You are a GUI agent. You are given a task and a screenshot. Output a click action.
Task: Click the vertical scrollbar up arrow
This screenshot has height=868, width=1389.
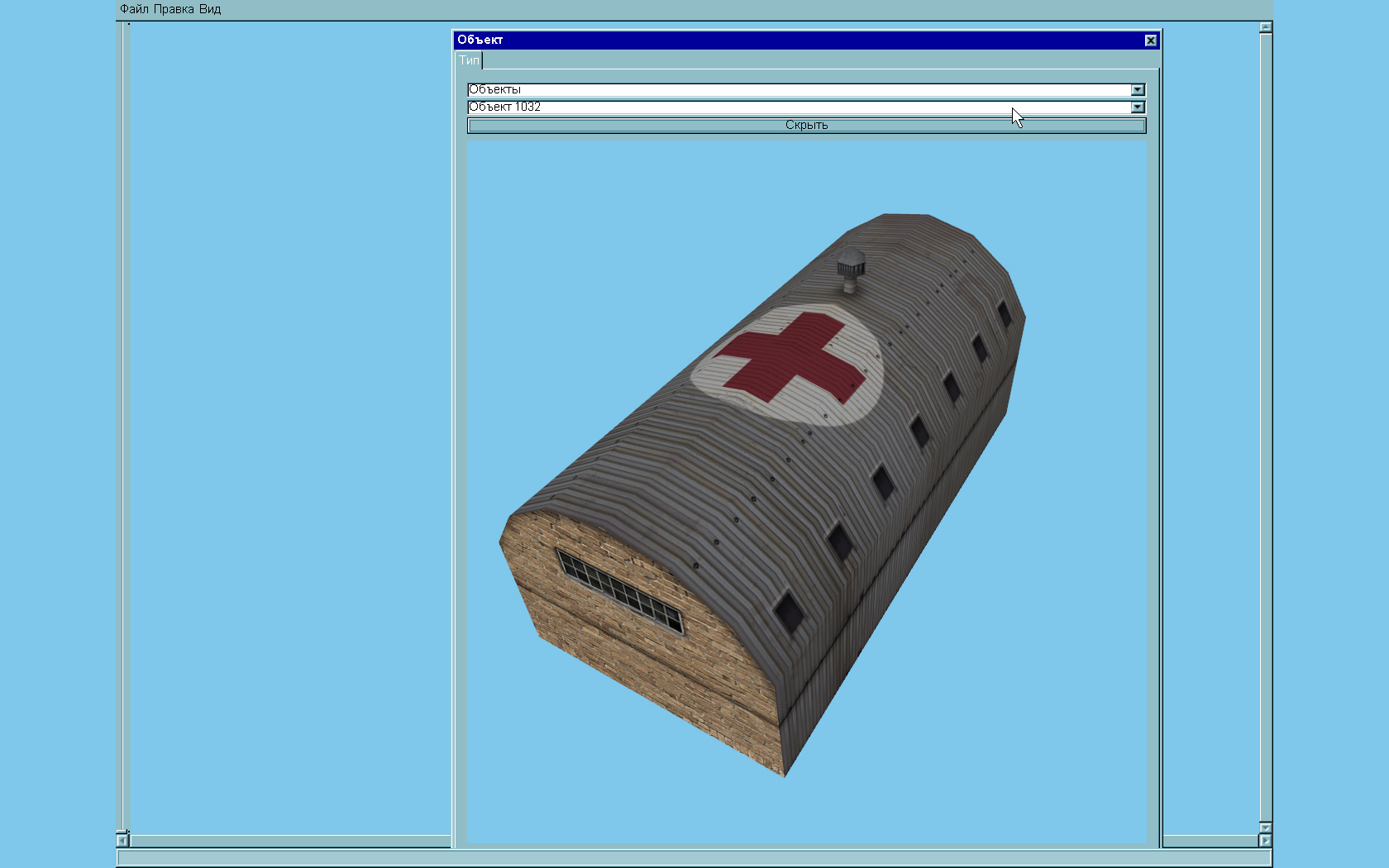pyautogui.click(x=1266, y=27)
